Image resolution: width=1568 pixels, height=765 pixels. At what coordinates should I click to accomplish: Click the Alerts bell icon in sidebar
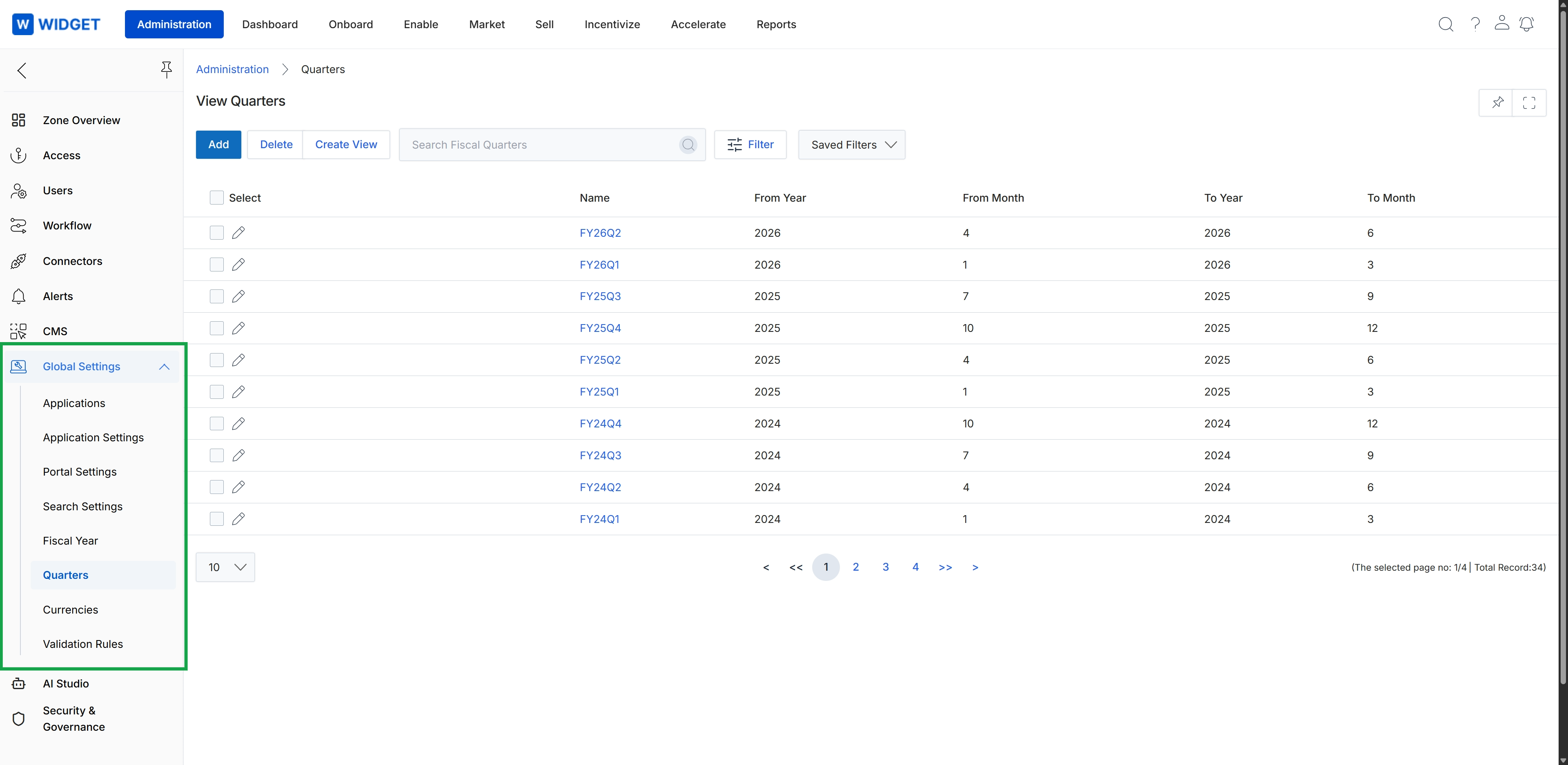(x=19, y=296)
